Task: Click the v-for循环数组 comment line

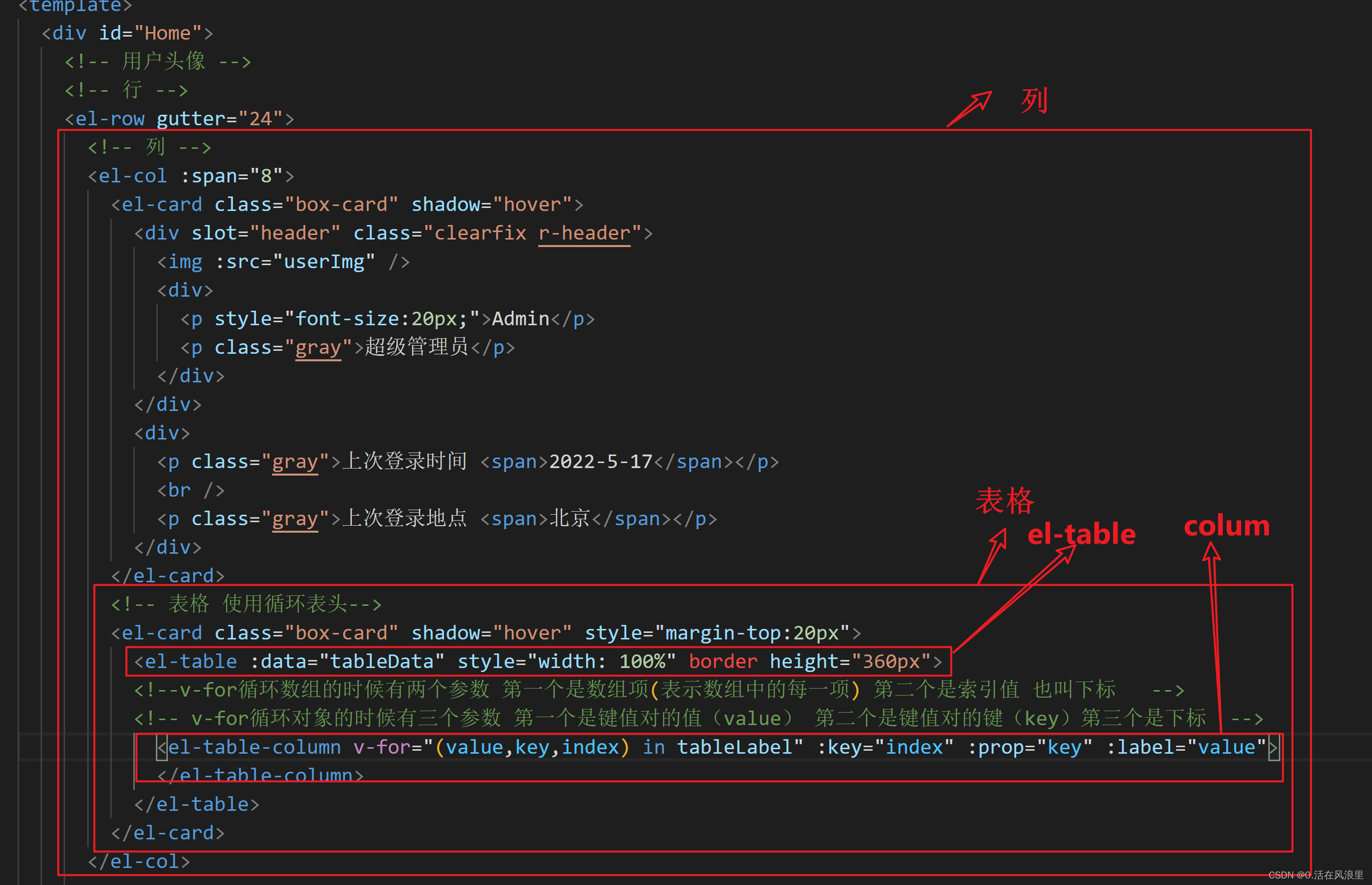Action: [x=659, y=690]
